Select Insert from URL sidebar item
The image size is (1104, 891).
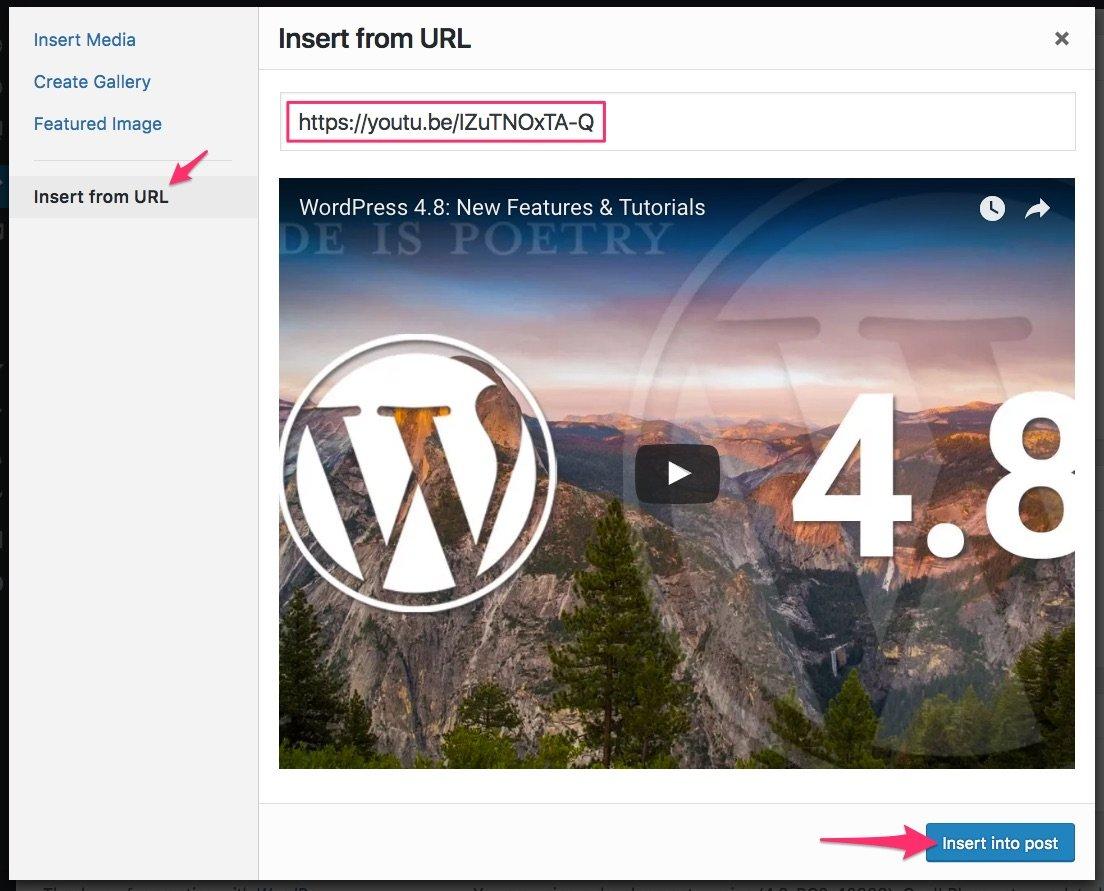tap(101, 196)
